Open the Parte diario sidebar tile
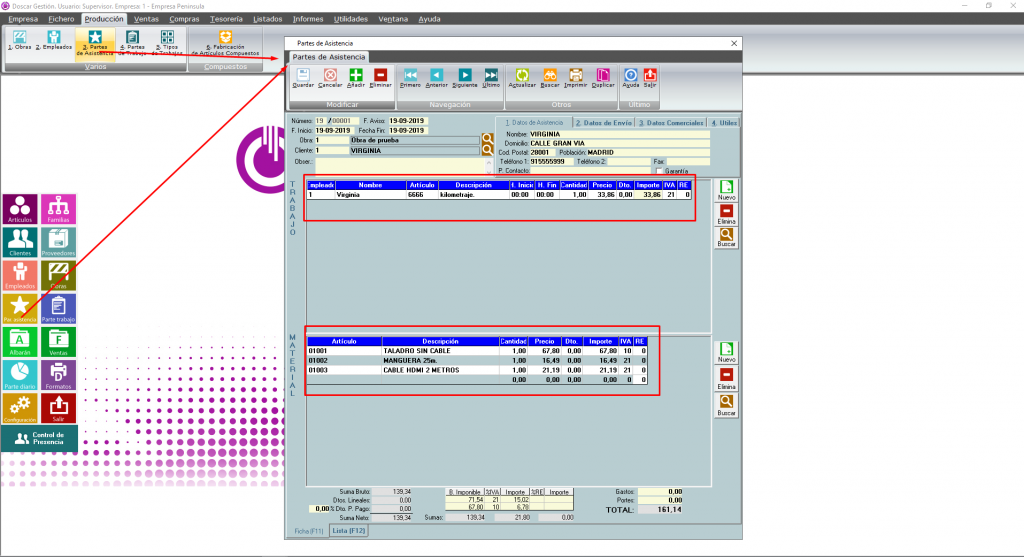 click(x=20, y=375)
